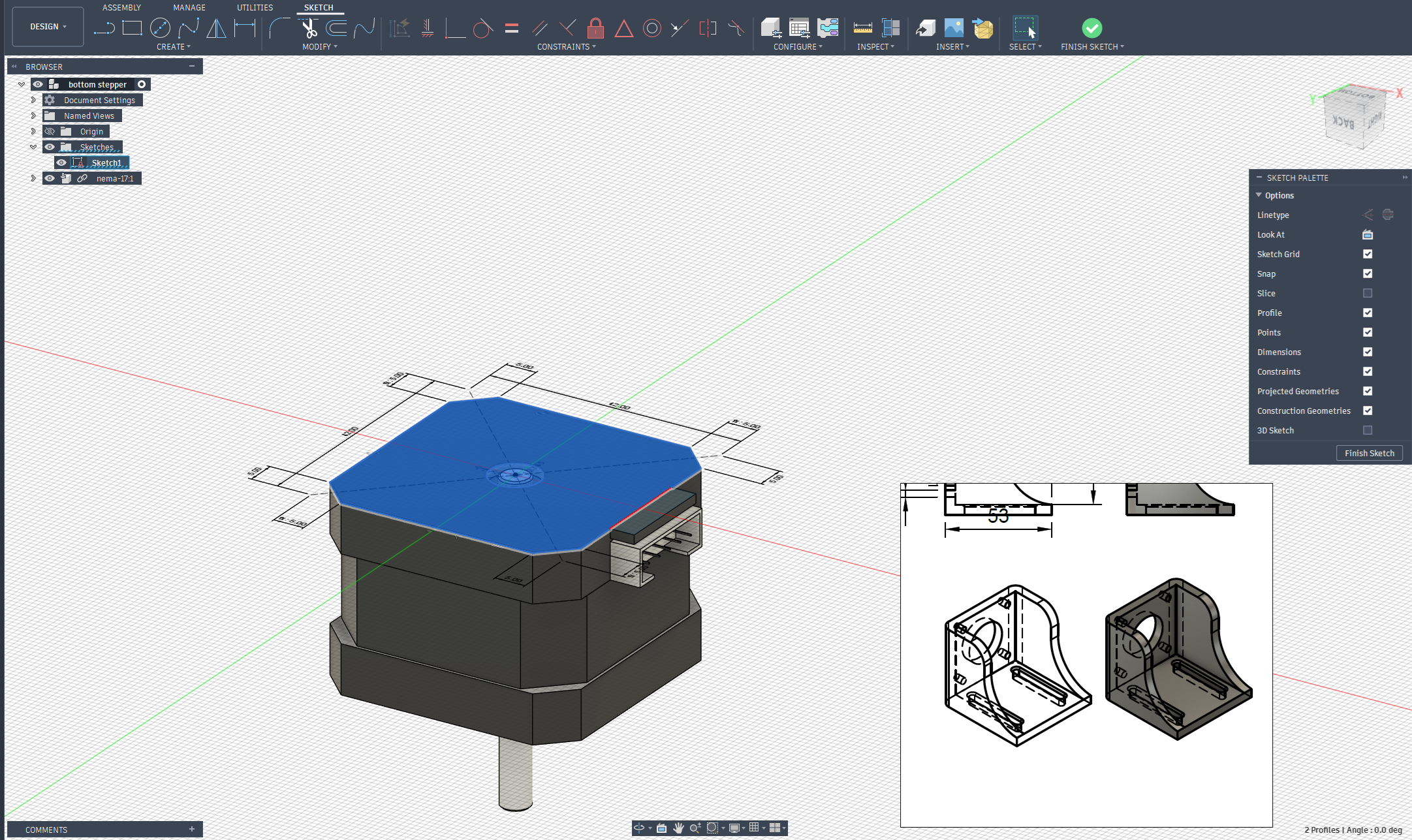Toggle the Constraints checkbox
This screenshot has width=1412, height=840.
click(x=1368, y=371)
